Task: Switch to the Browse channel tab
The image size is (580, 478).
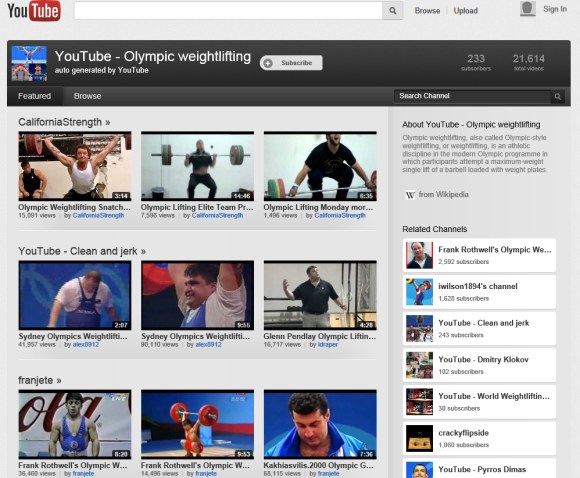Action: (x=87, y=96)
